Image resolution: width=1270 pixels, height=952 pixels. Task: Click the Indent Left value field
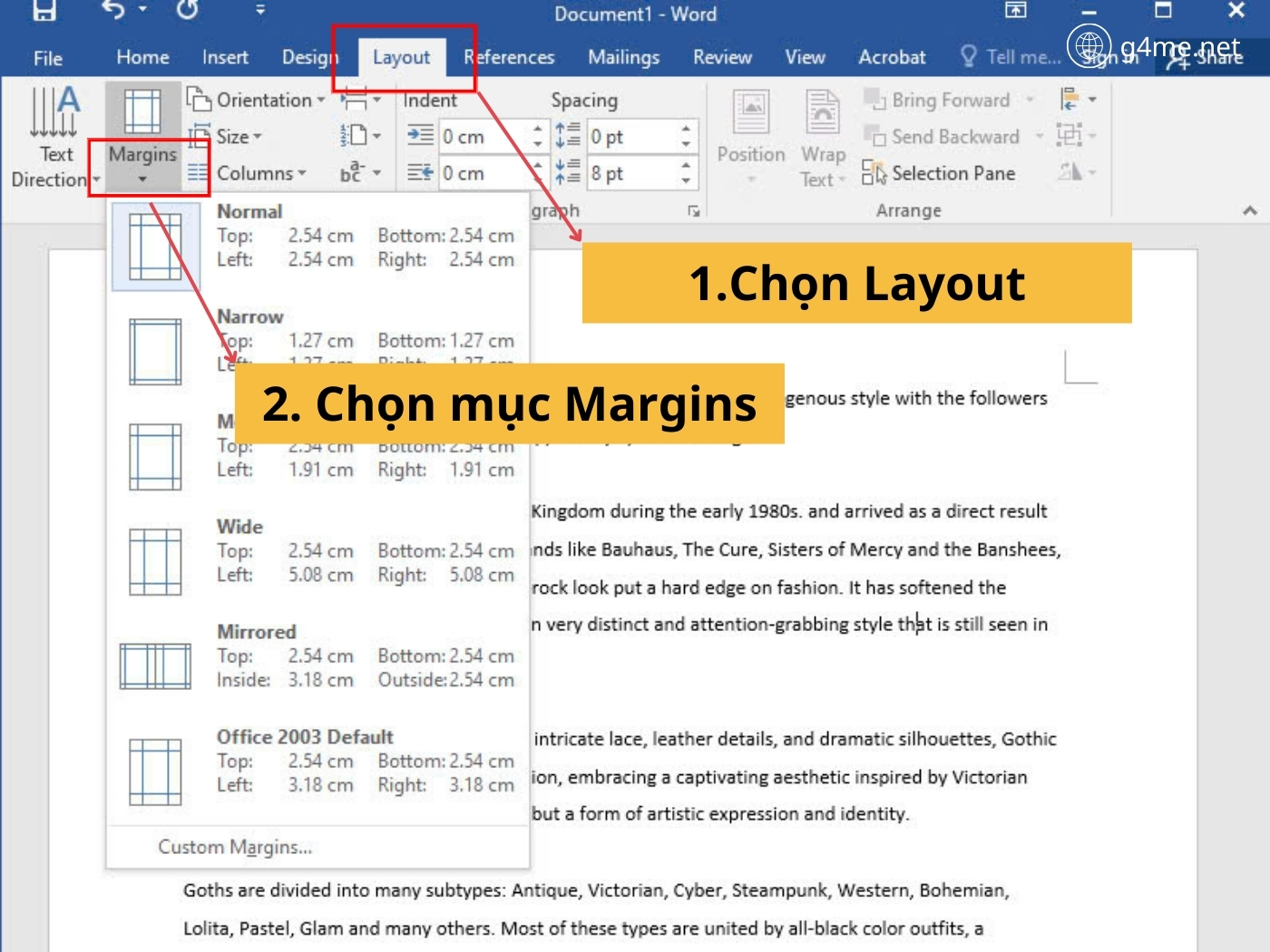(484, 137)
